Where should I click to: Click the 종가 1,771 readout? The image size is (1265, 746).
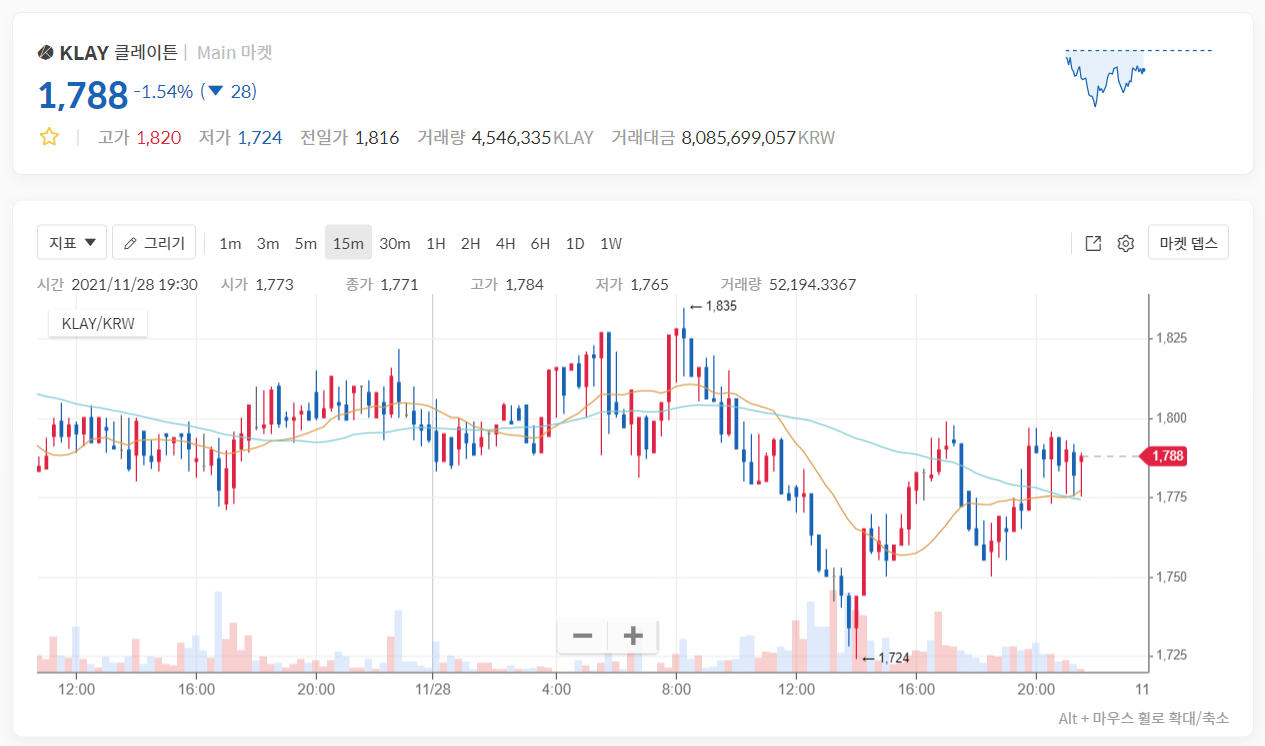[382, 285]
